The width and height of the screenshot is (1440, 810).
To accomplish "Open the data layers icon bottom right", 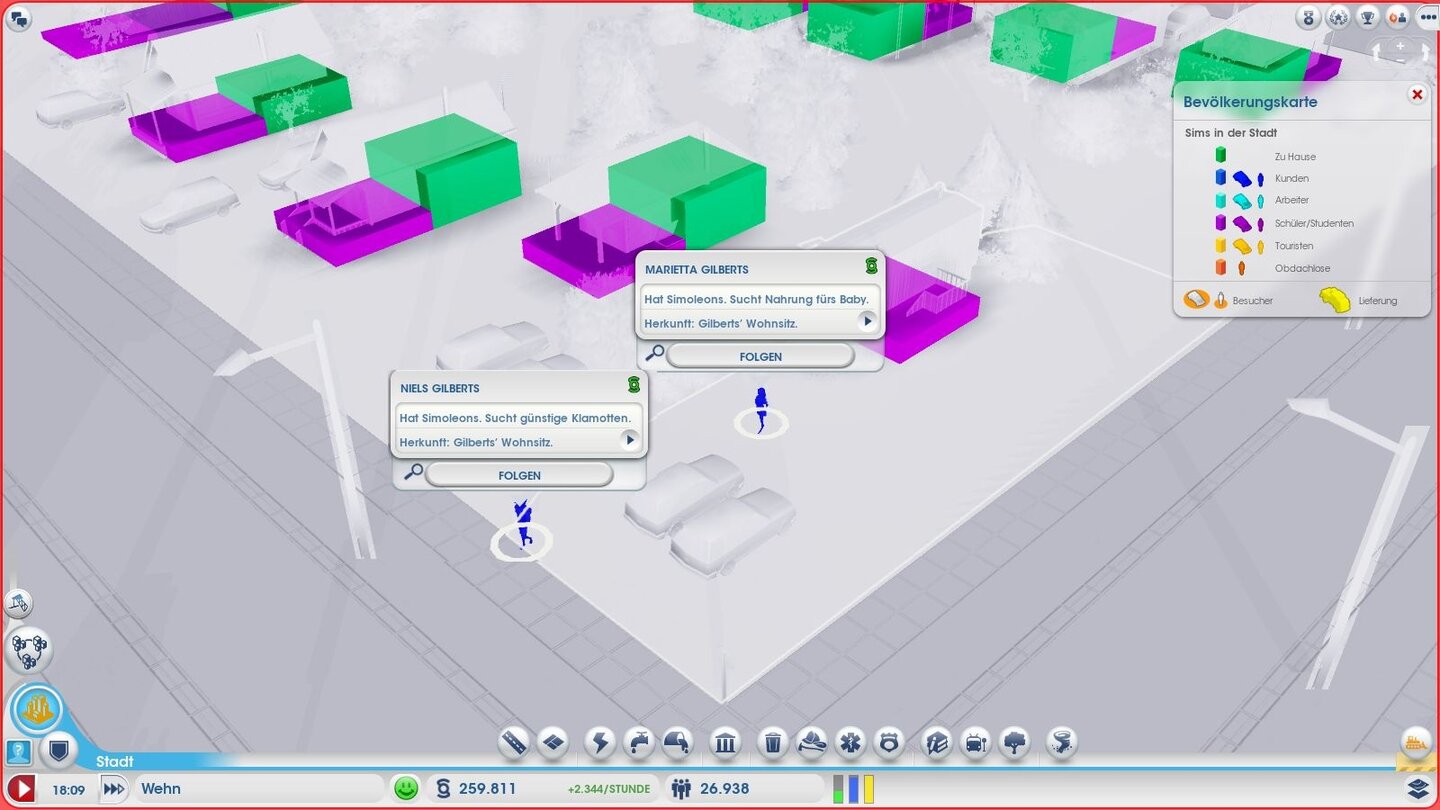I will [x=1416, y=788].
